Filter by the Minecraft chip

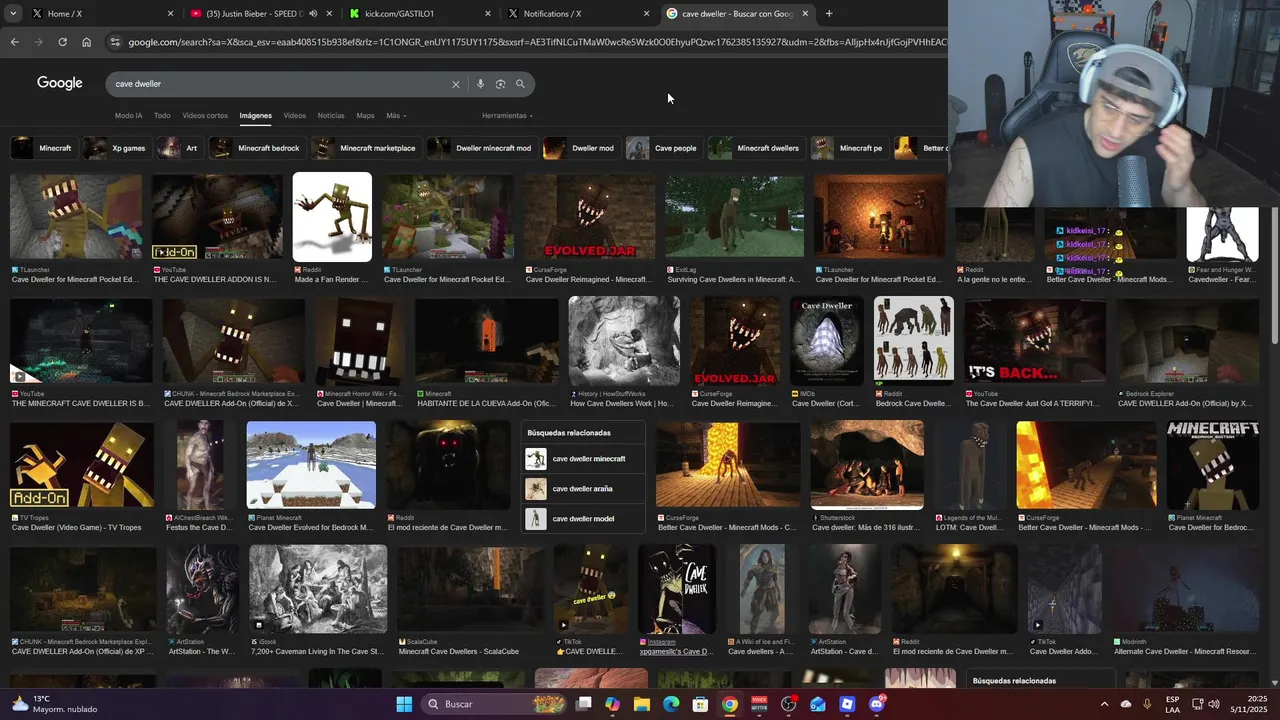point(42,148)
